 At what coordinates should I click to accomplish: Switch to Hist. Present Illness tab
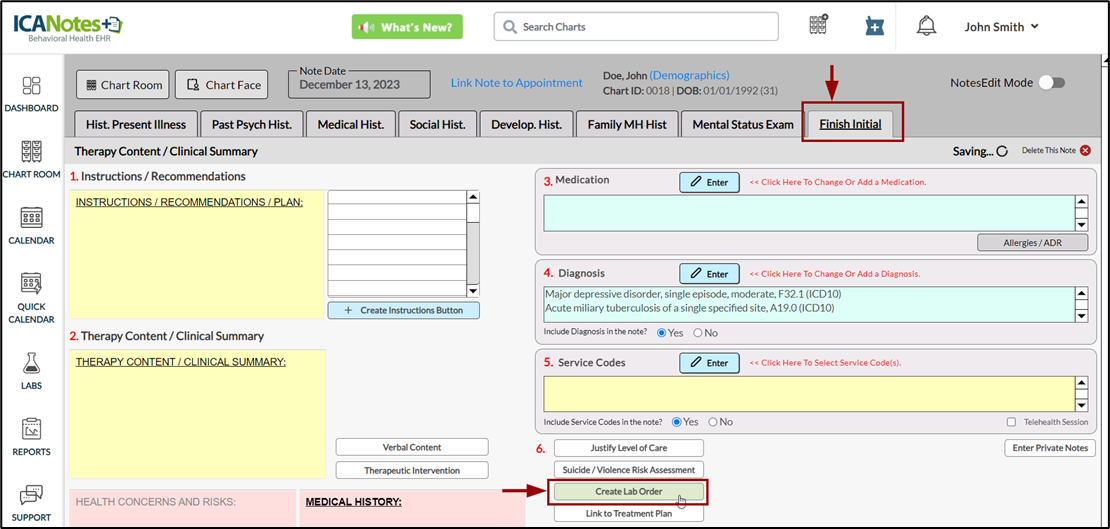136,124
